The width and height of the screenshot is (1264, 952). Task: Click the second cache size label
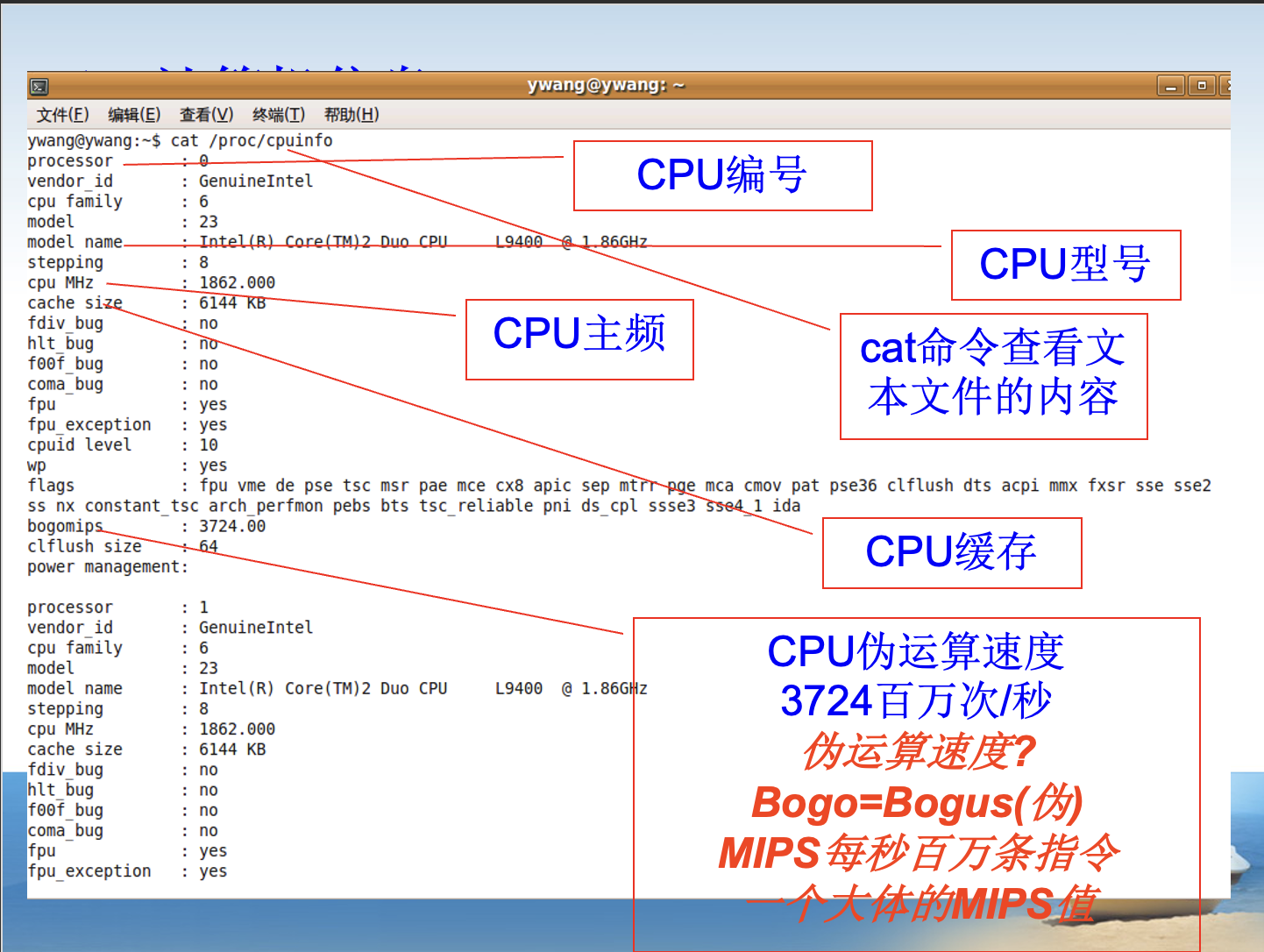[x=75, y=750]
